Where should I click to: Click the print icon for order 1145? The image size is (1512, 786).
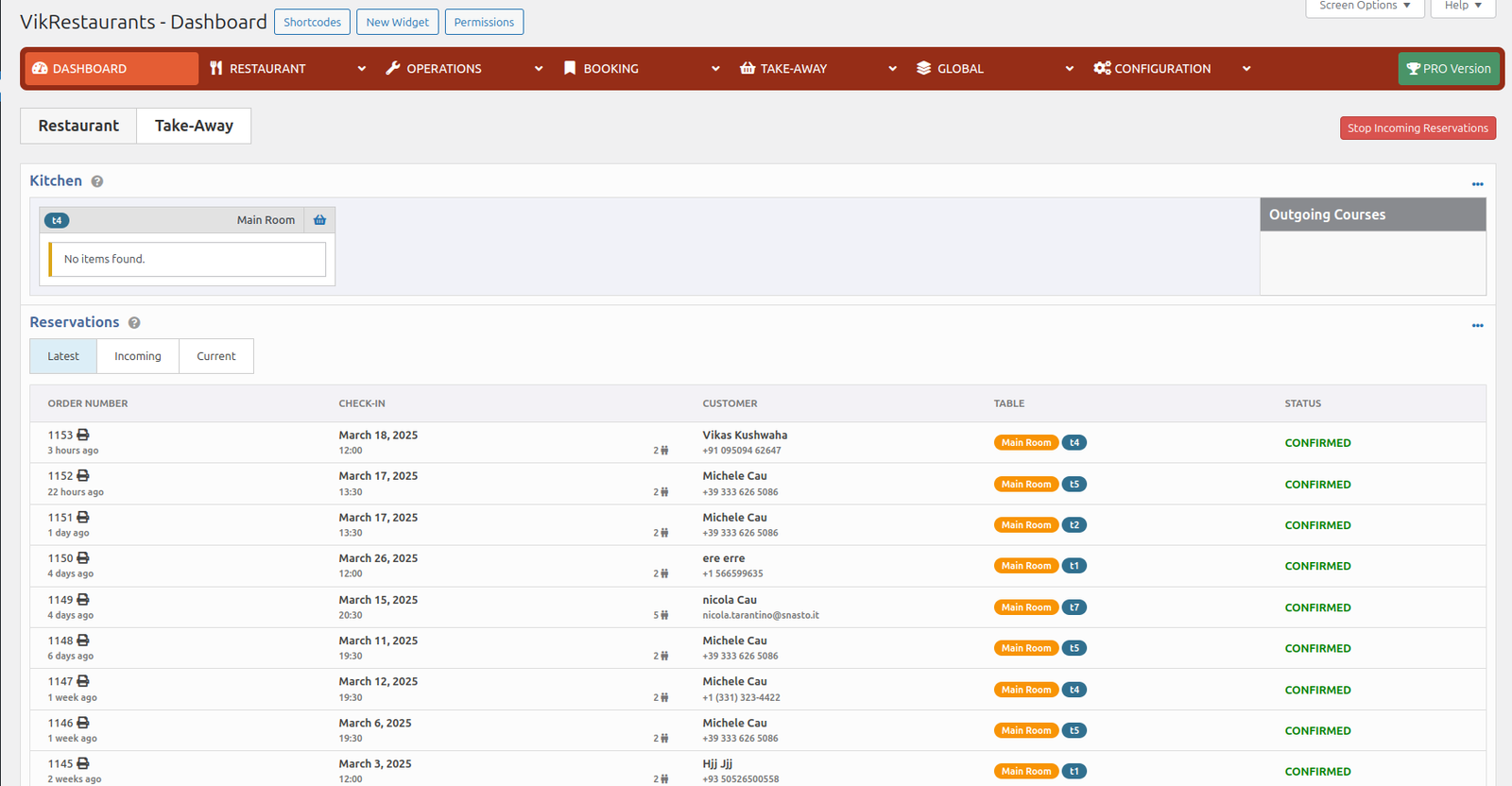(83, 762)
